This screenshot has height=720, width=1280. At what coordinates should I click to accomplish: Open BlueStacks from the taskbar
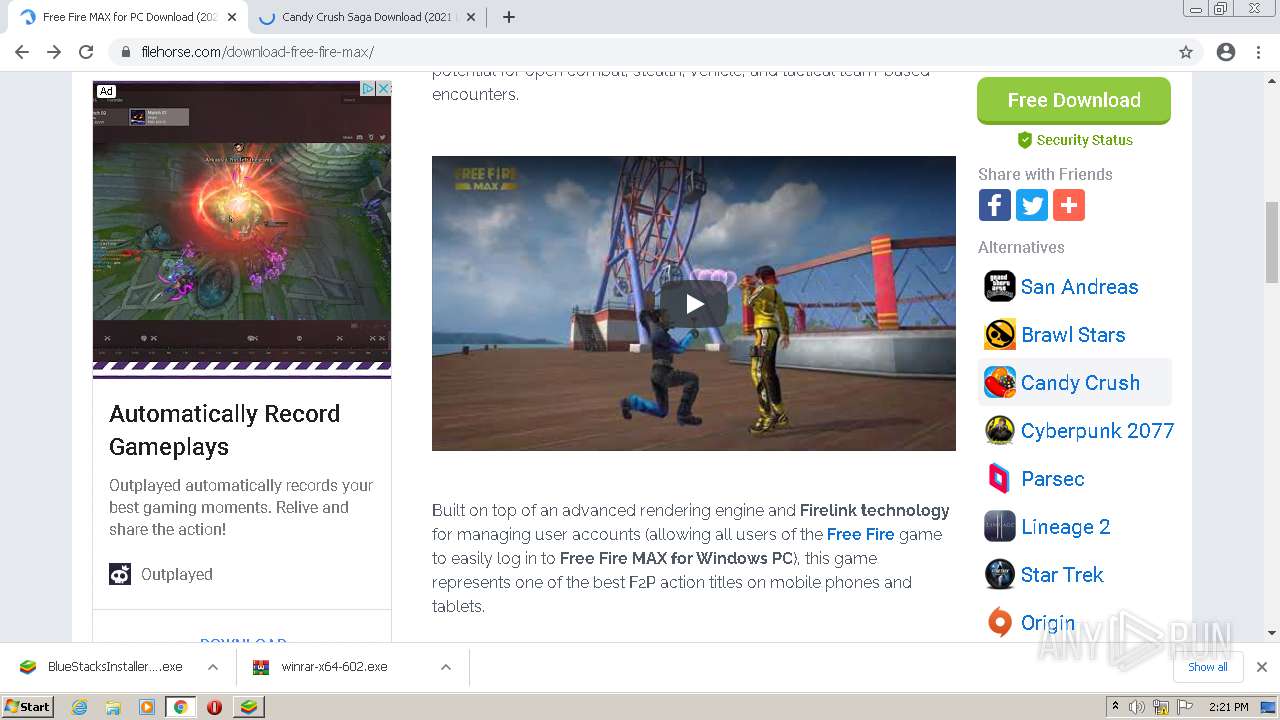click(248, 707)
